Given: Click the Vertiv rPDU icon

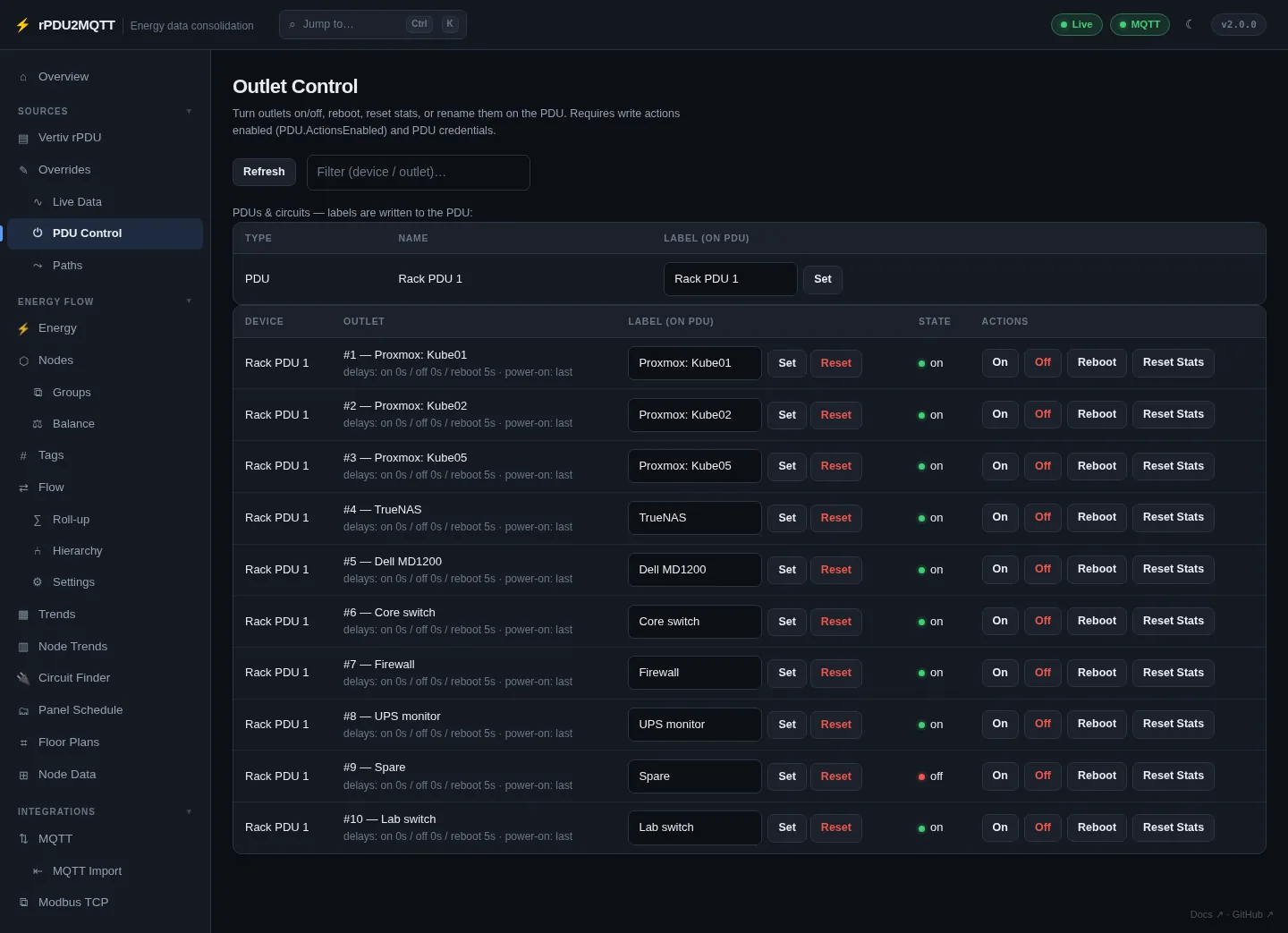Looking at the screenshot, I should (x=23, y=138).
